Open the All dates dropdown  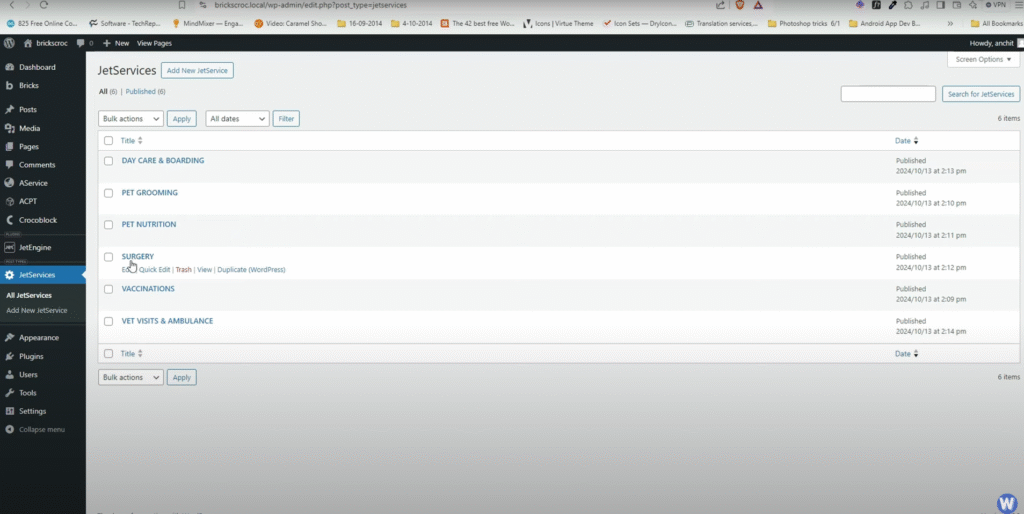pos(237,119)
